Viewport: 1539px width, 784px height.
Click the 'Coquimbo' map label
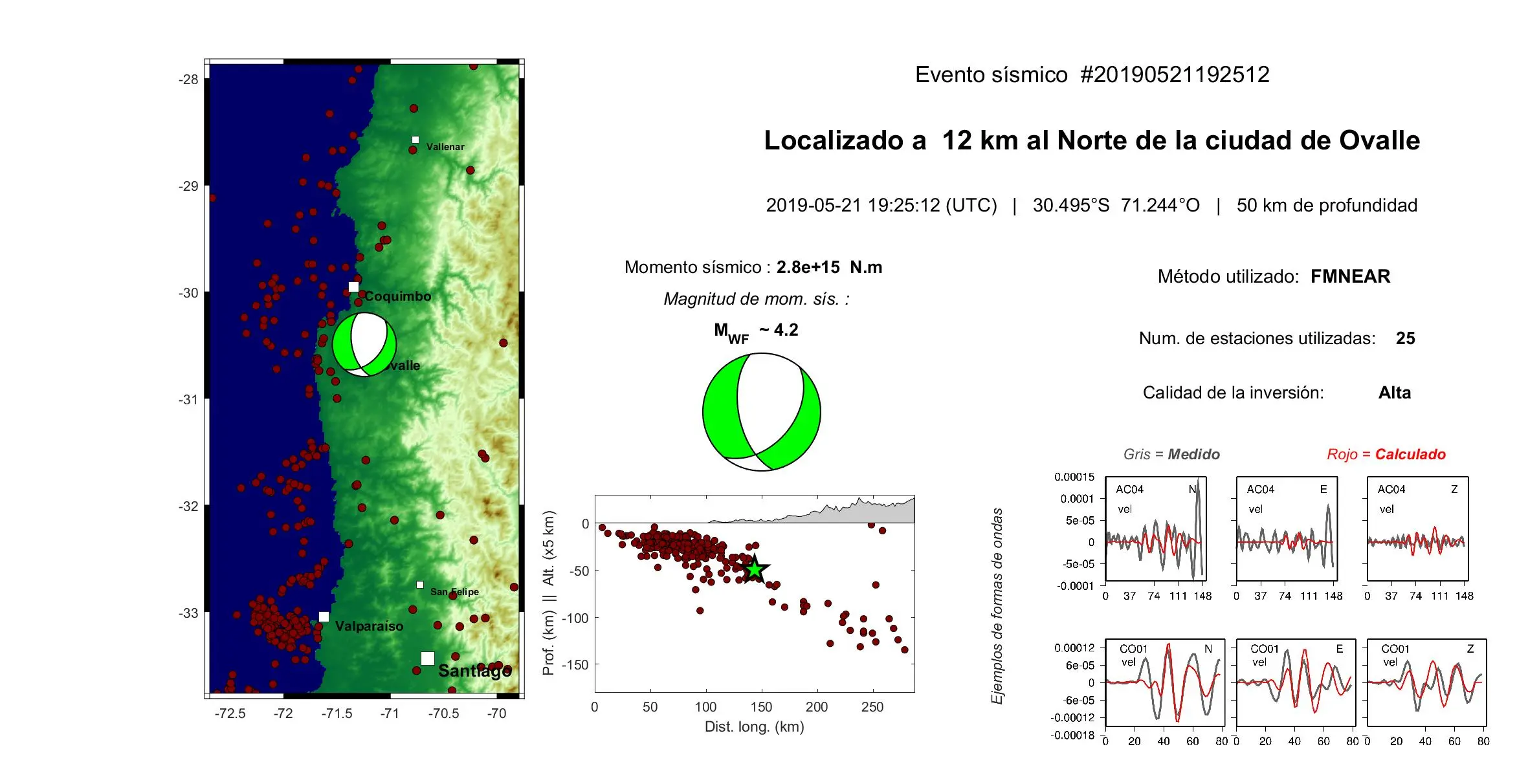(x=398, y=296)
